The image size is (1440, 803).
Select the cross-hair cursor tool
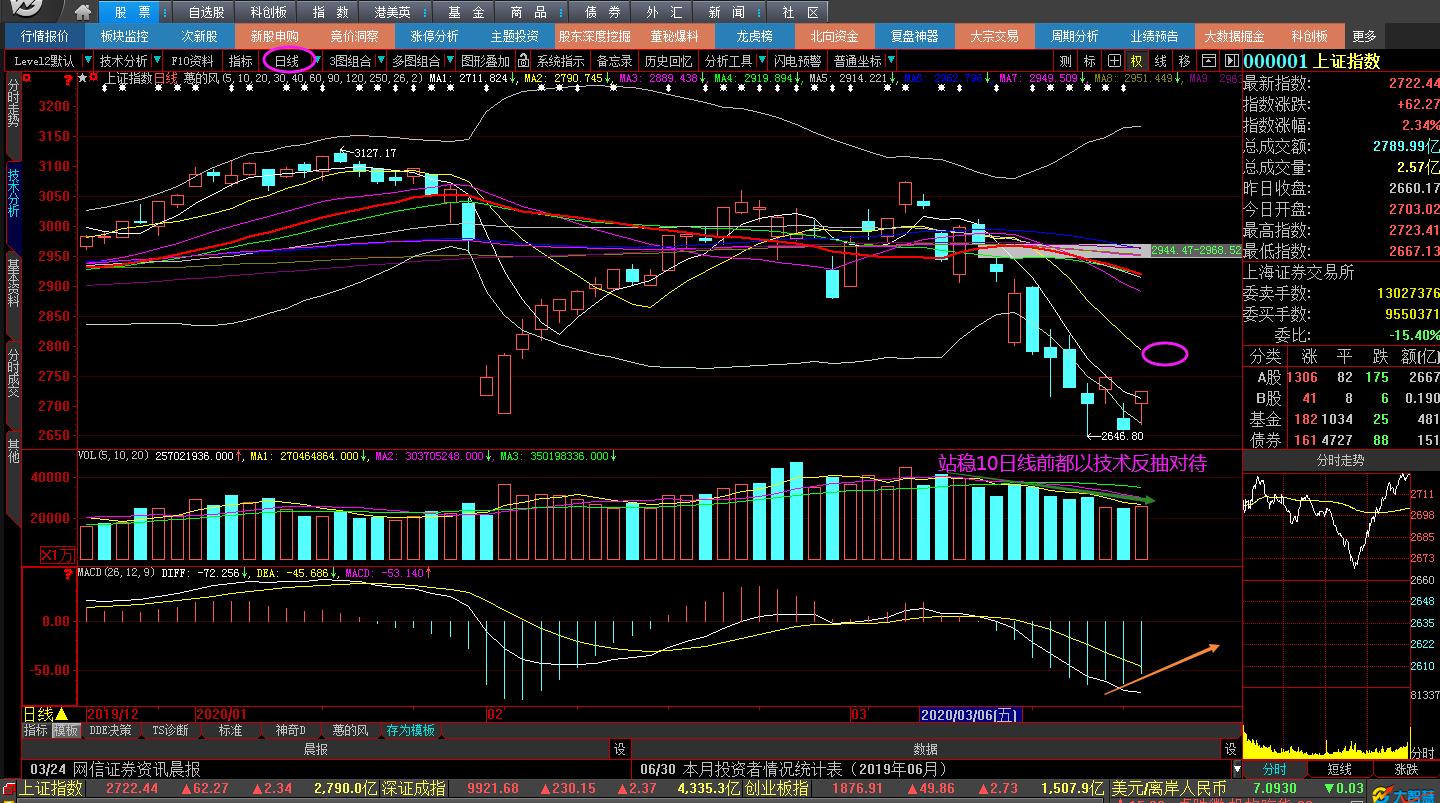[1115, 61]
